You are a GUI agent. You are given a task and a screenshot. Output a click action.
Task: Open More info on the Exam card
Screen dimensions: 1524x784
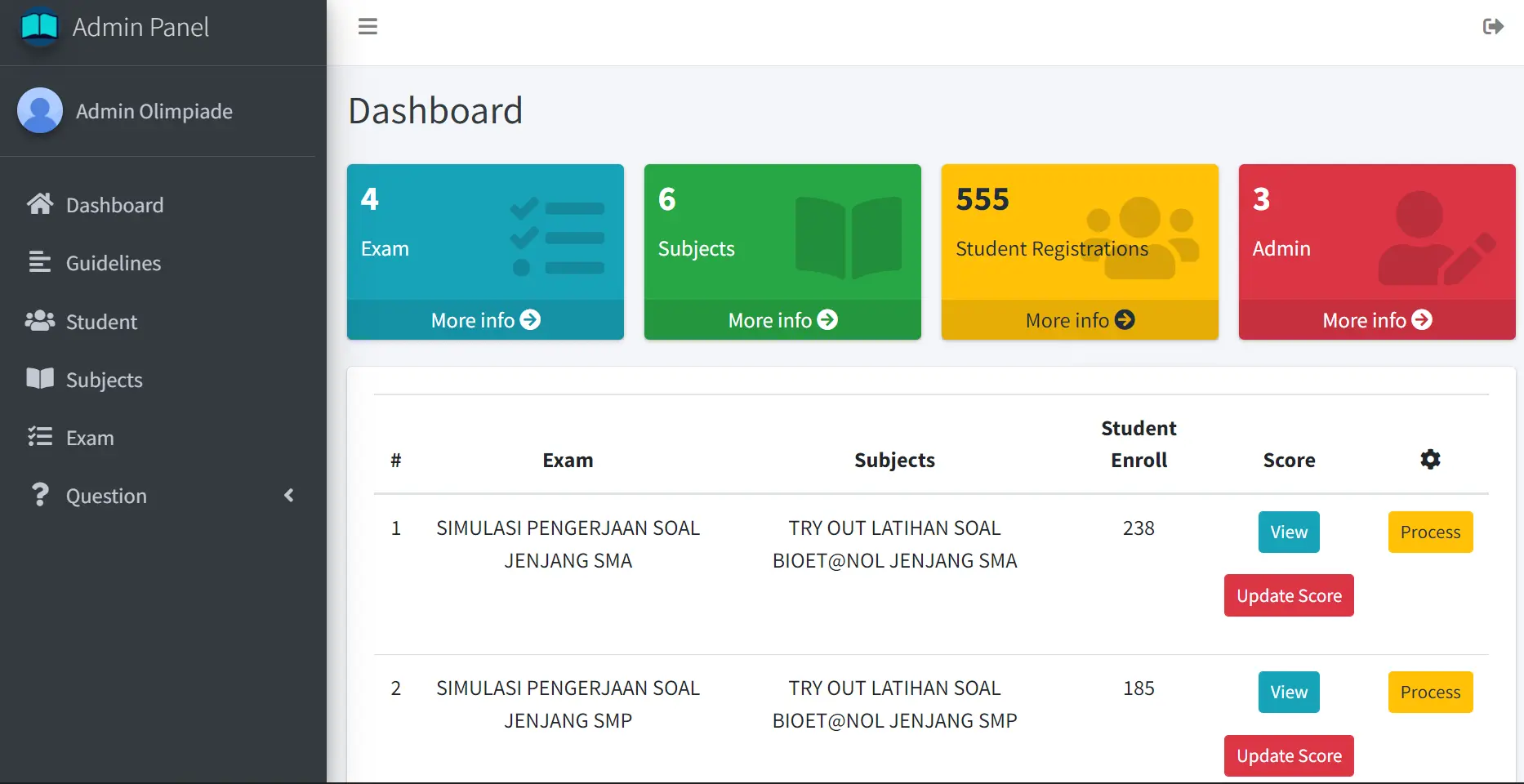pos(485,320)
